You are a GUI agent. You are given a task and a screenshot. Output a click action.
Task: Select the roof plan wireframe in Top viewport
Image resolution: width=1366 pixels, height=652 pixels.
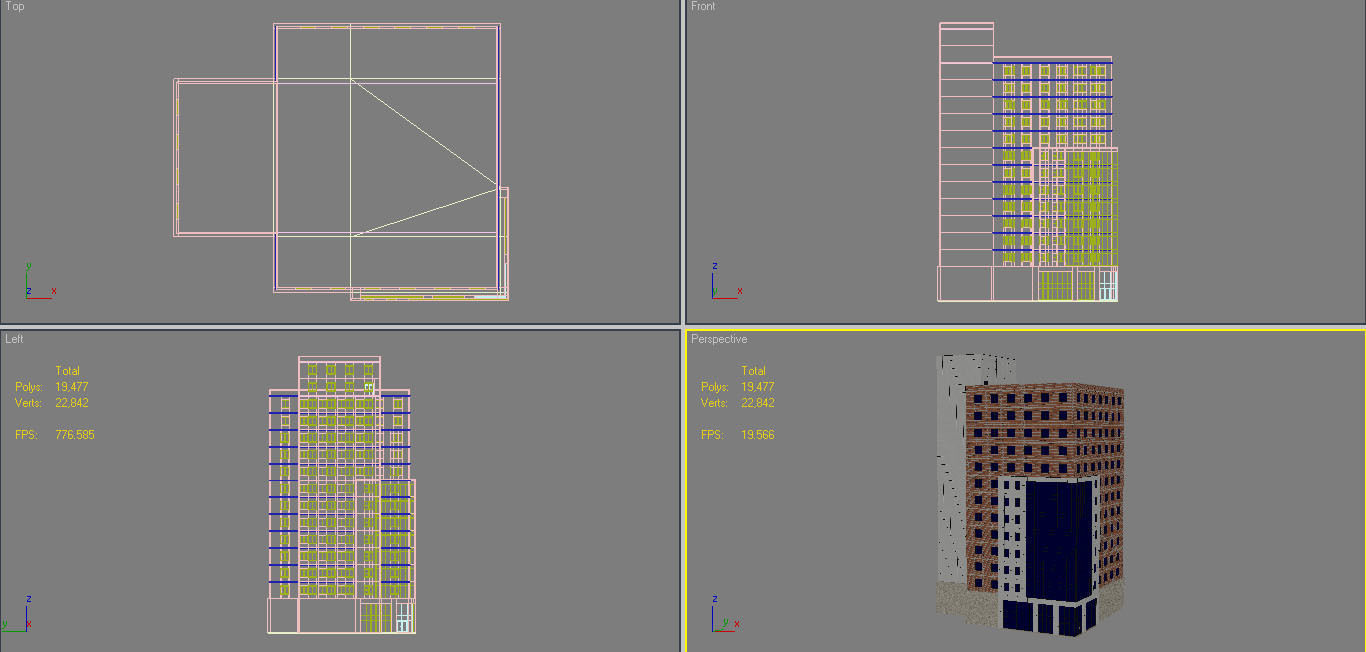pyautogui.click(x=342, y=162)
